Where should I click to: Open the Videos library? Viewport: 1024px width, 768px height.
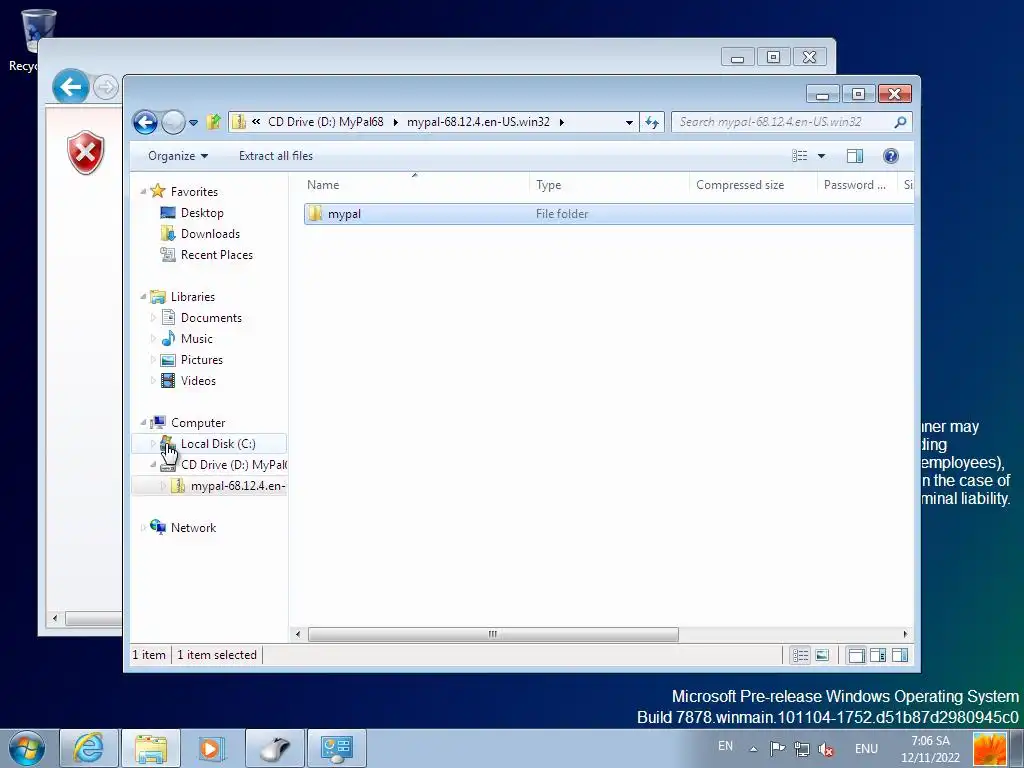click(198, 381)
